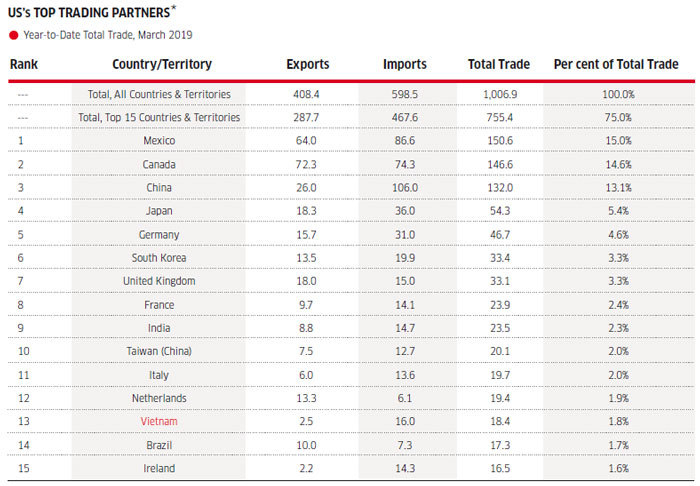Screen dimensions: 700x486
Task: Click the South Korea country cell
Action: click(x=158, y=258)
